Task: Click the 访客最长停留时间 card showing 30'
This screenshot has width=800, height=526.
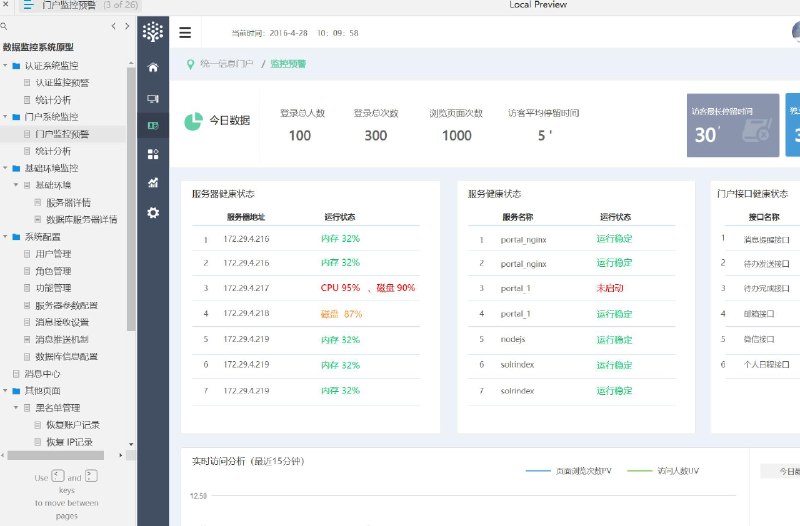Action: (x=733, y=125)
